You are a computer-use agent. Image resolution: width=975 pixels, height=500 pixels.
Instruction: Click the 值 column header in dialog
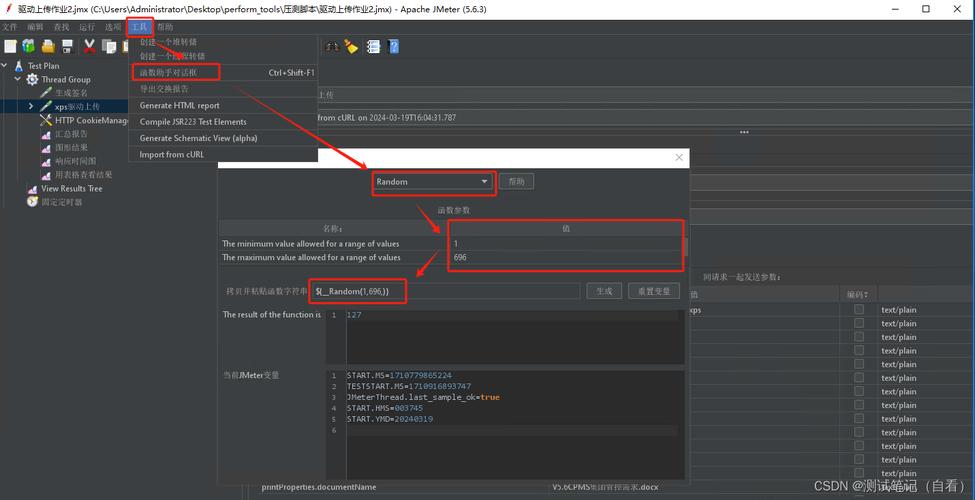pos(565,228)
